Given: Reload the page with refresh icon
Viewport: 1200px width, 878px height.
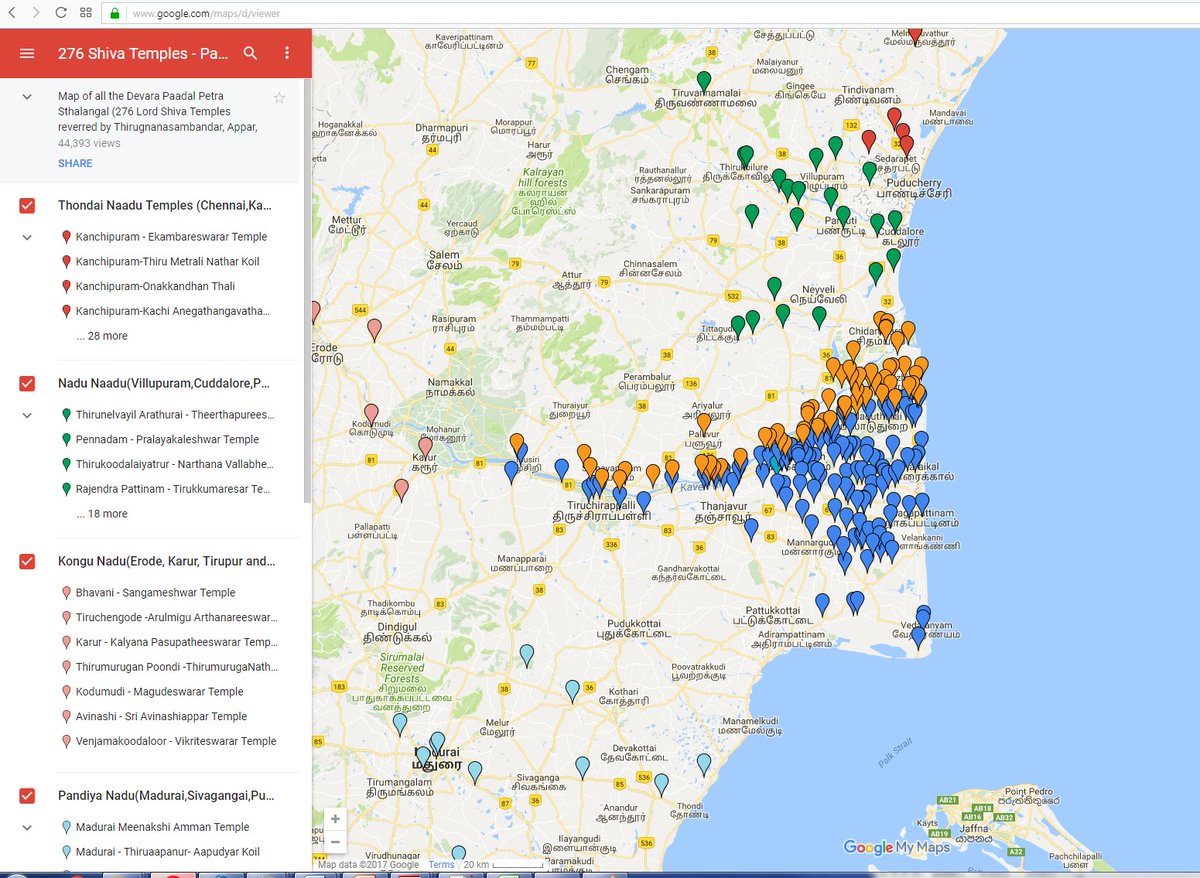Looking at the screenshot, I should (61, 13).
